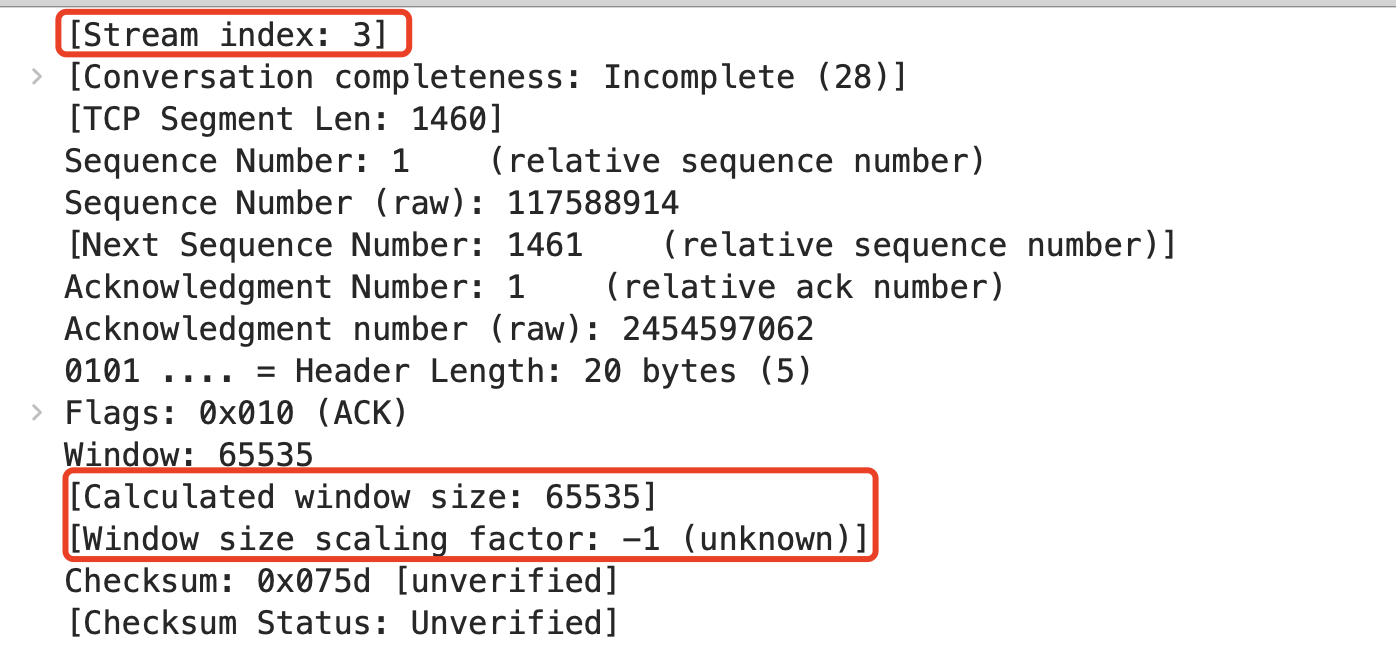Screen dimensions: 1396x650
Task: Click the raw ack value 2454597062
Action: pos(717,329)
